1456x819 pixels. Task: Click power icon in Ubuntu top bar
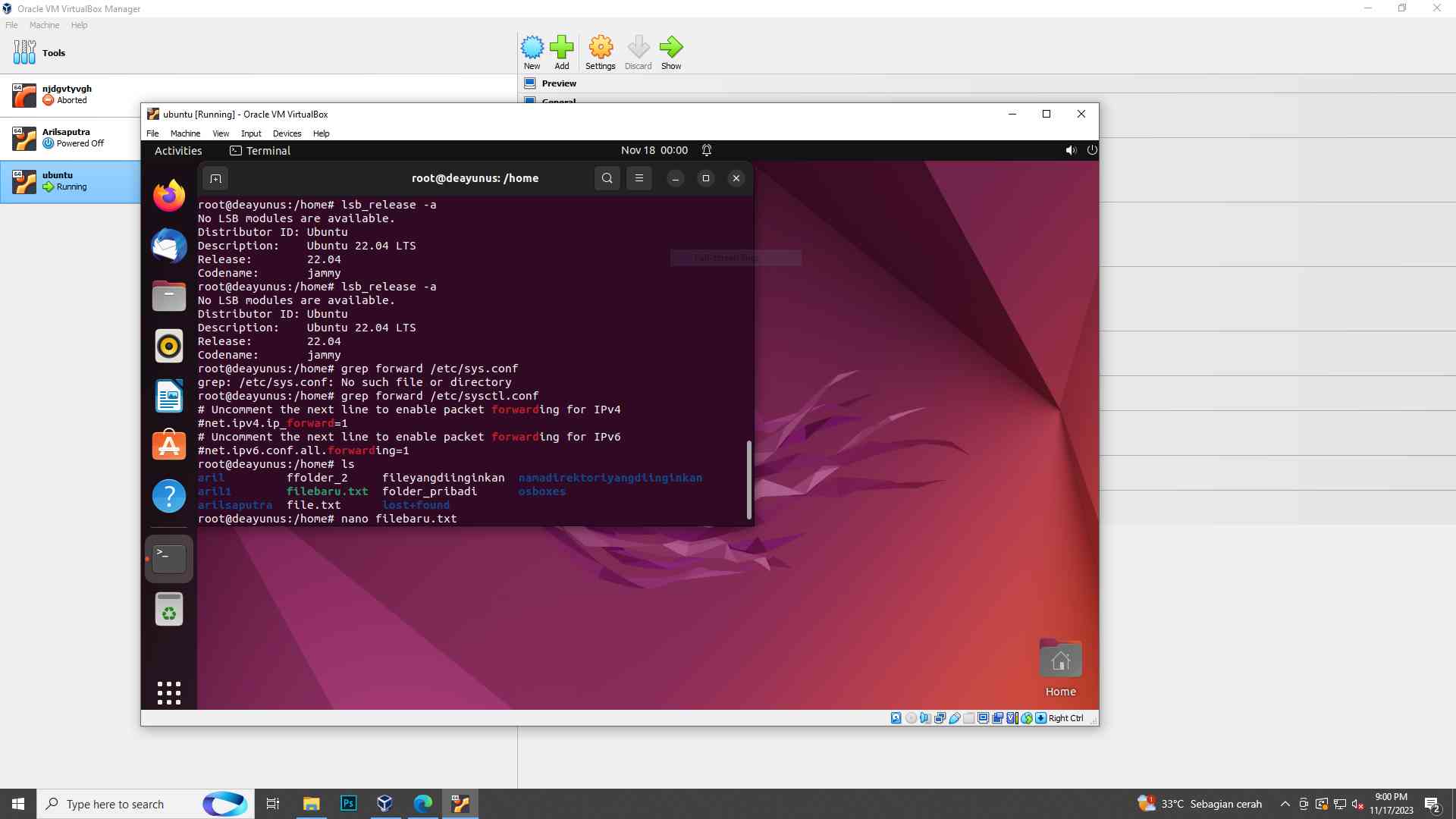pyautogui.click(x=1092, y=150)
